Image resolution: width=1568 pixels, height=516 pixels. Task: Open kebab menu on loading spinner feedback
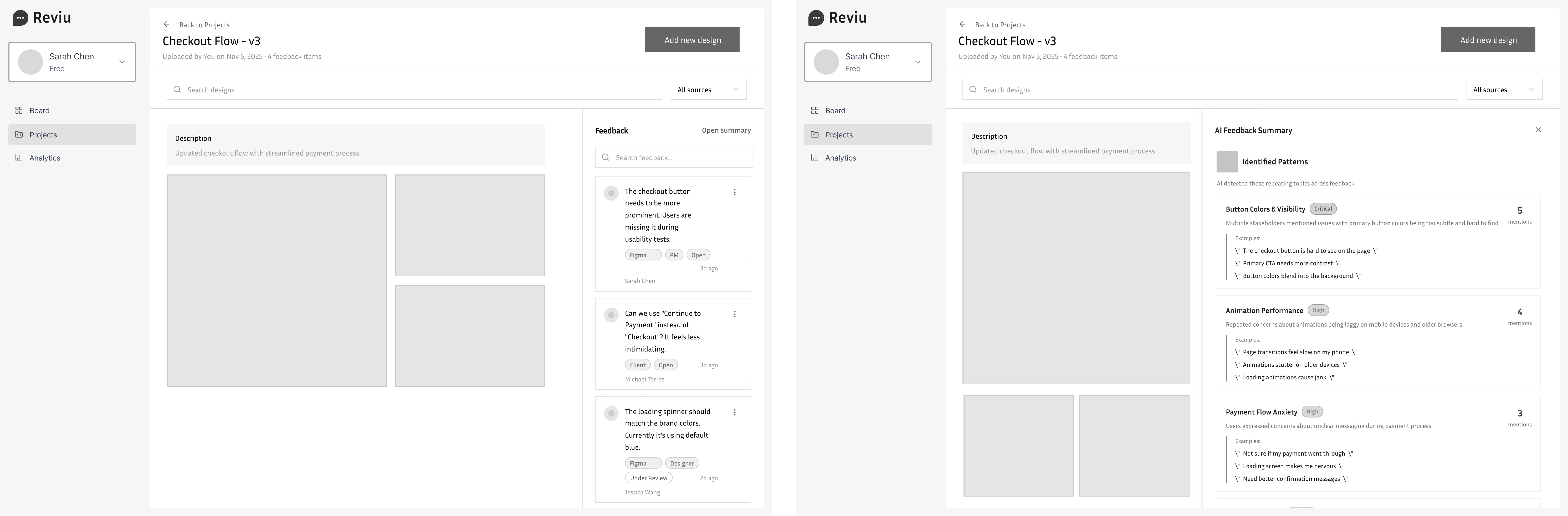(735, 412)
